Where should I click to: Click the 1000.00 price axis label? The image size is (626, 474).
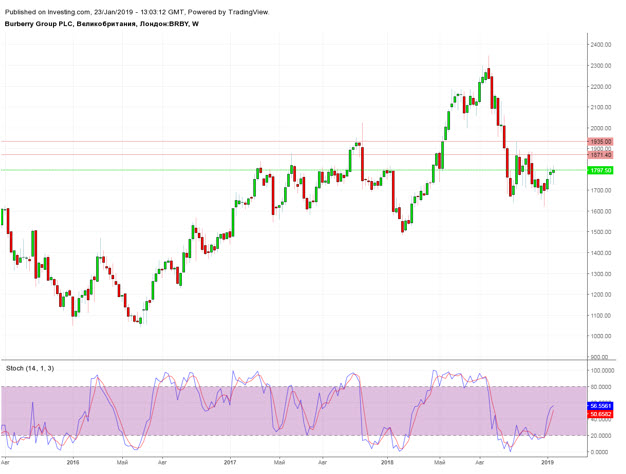600,336
